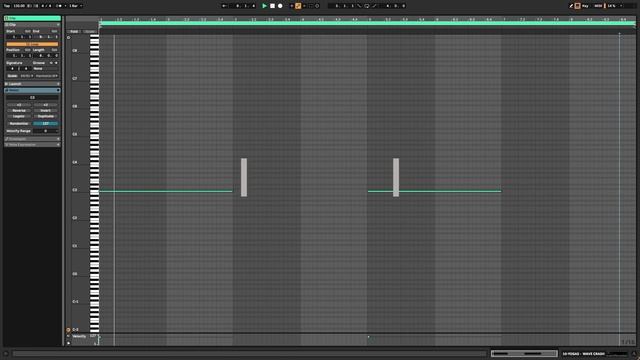Image resolution: width=640 pixels, height=360 pixels.
Task: Toggle the Fold button
Action: (74, 31)
